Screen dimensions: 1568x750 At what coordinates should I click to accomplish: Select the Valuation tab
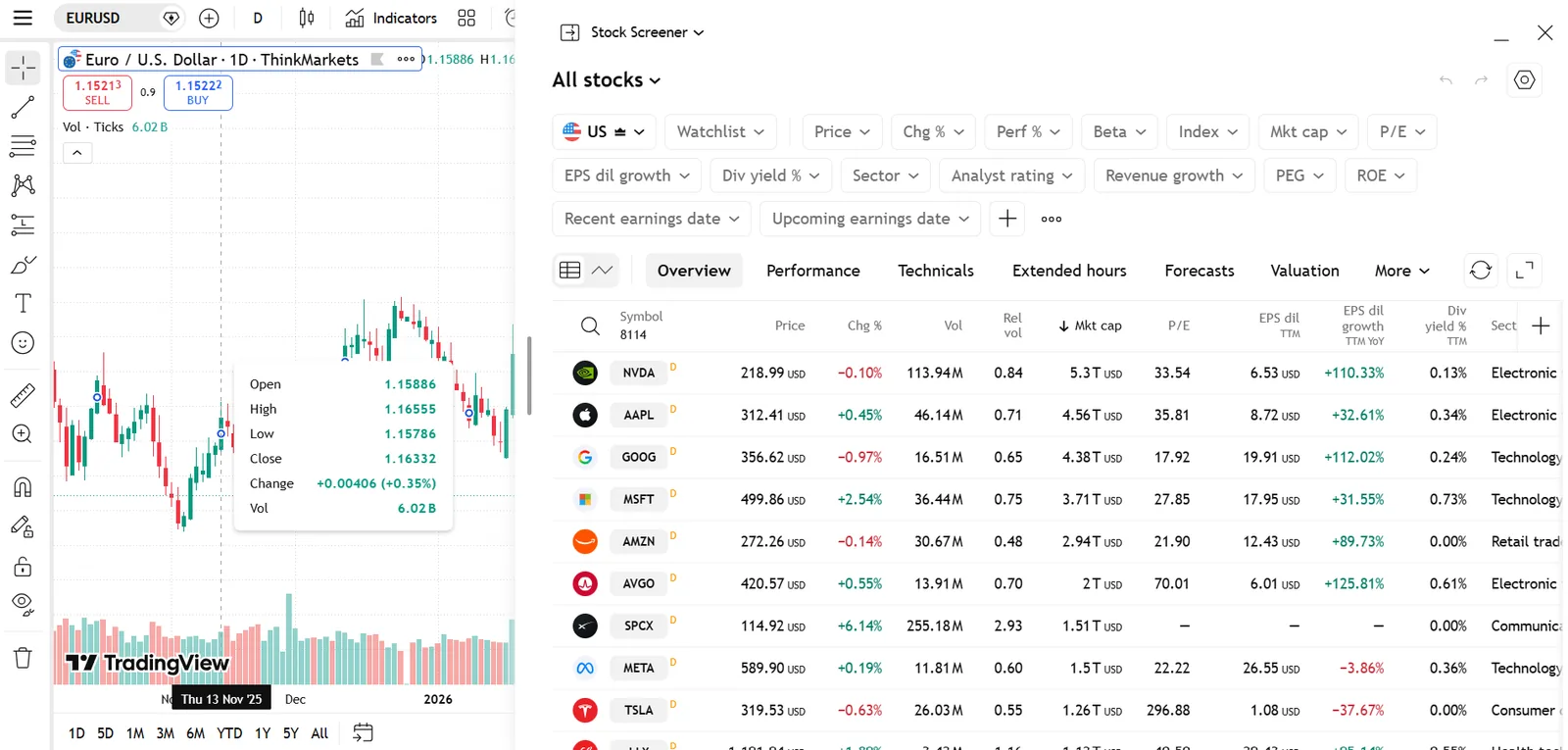[1304, 271]
